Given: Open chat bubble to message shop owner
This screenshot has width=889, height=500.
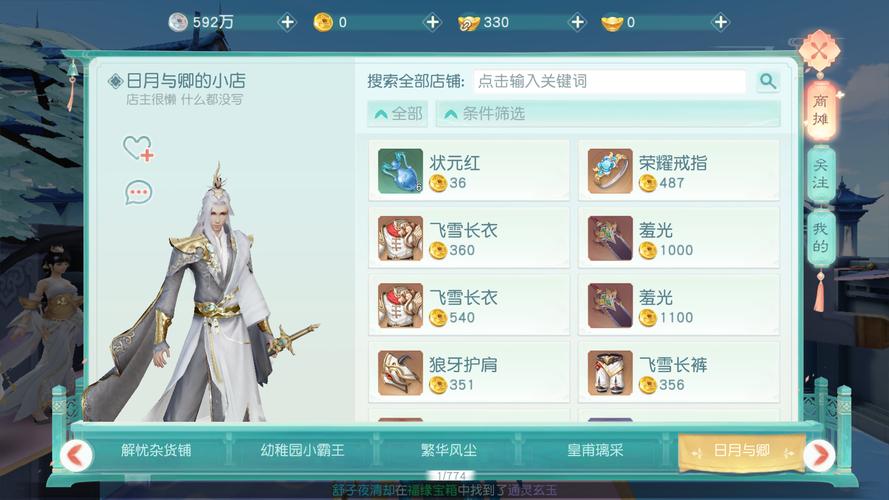Looking at the screenshot, I should click(138, 193).
